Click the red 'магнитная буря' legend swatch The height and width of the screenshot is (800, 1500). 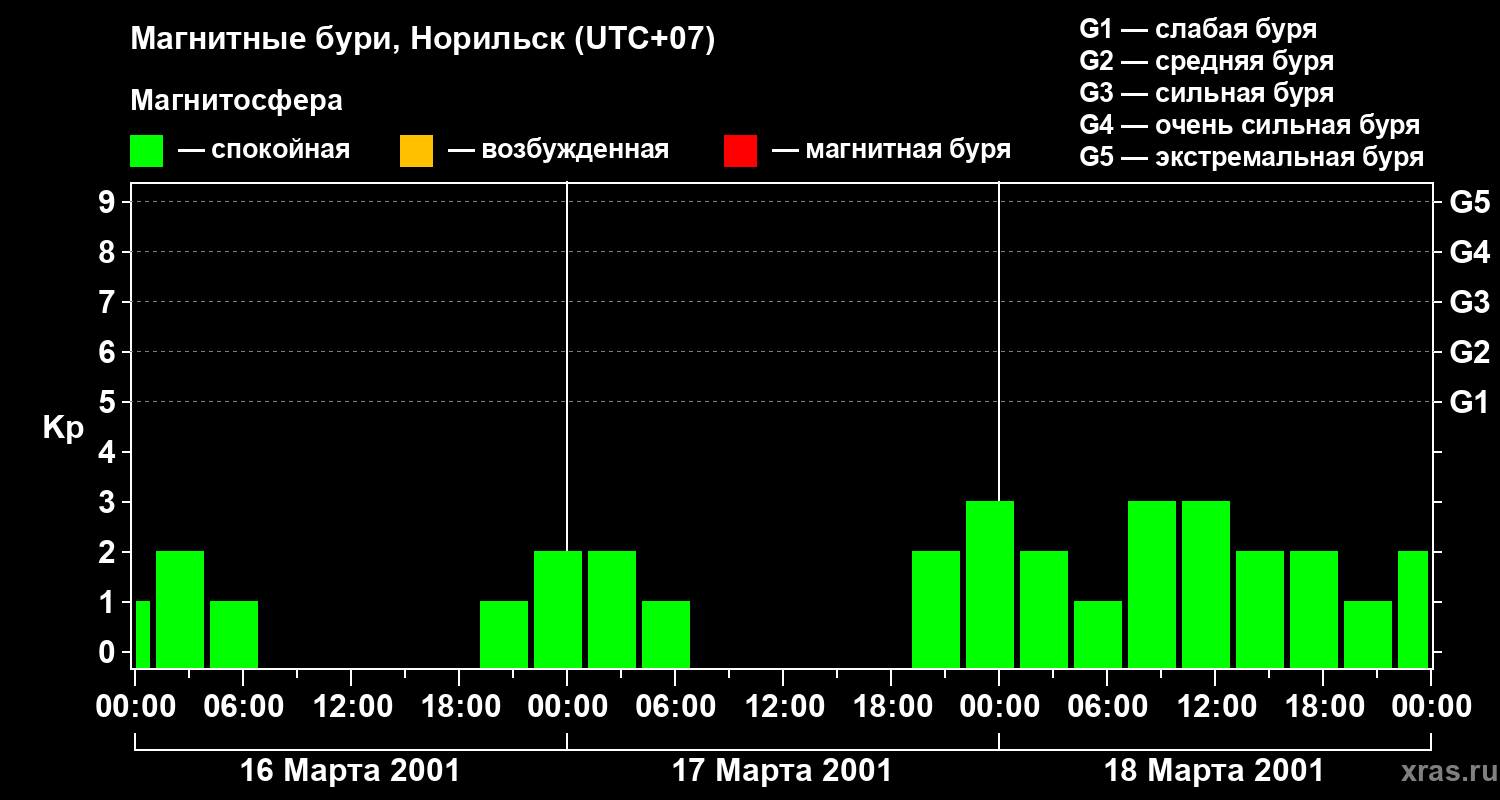(x=740, y=151)
